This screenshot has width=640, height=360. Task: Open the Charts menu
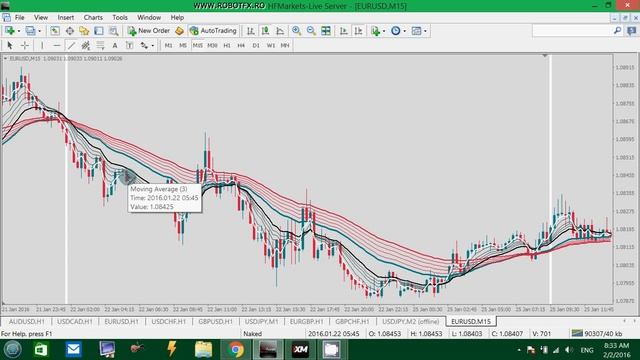point(93,18)
